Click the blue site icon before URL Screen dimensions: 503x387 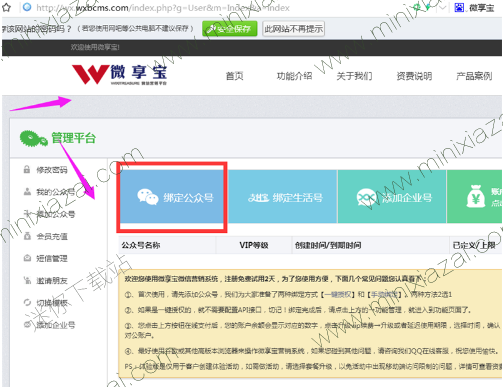27,7
